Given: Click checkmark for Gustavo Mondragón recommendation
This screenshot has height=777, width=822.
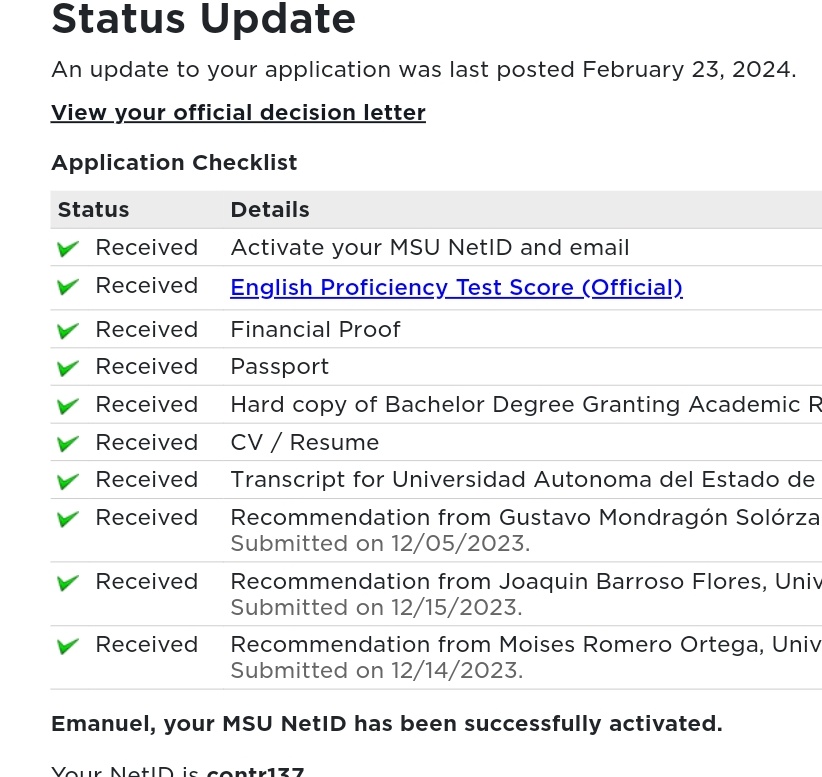Looking at the screenshot, I should coord(68,519).
